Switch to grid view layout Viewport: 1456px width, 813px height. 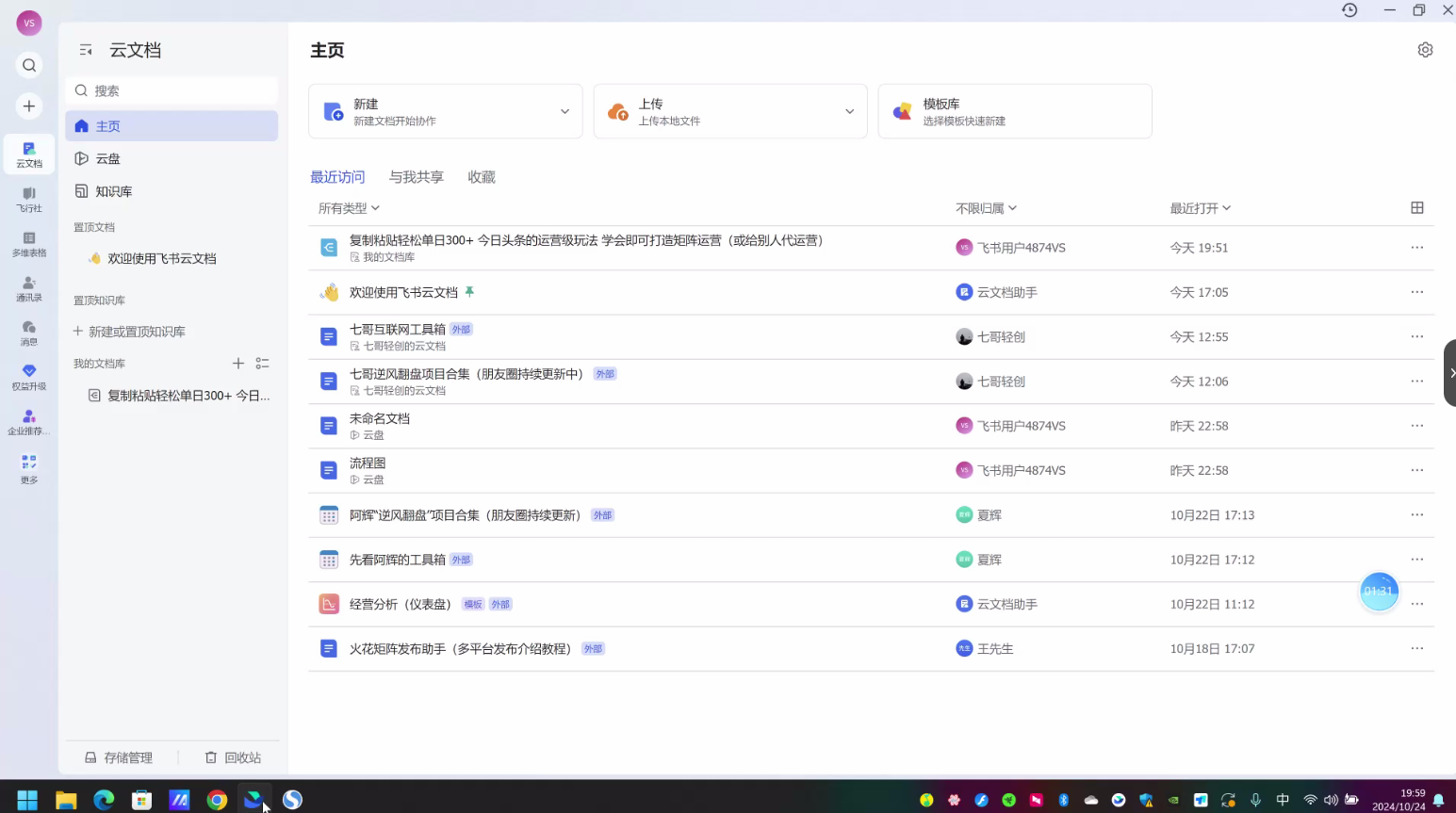(x=1416, y=207)
